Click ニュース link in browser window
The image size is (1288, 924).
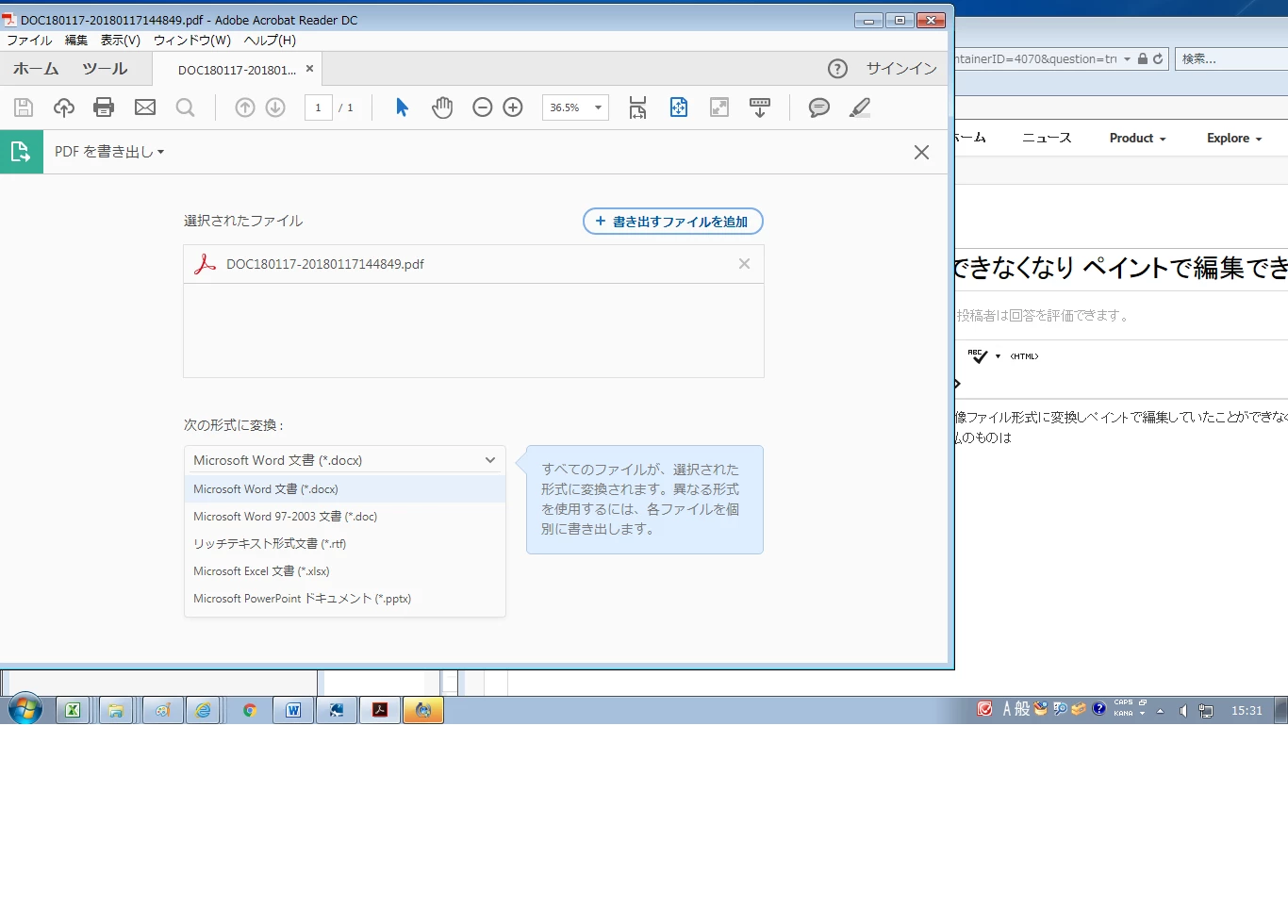click(x=1047, y=139)
